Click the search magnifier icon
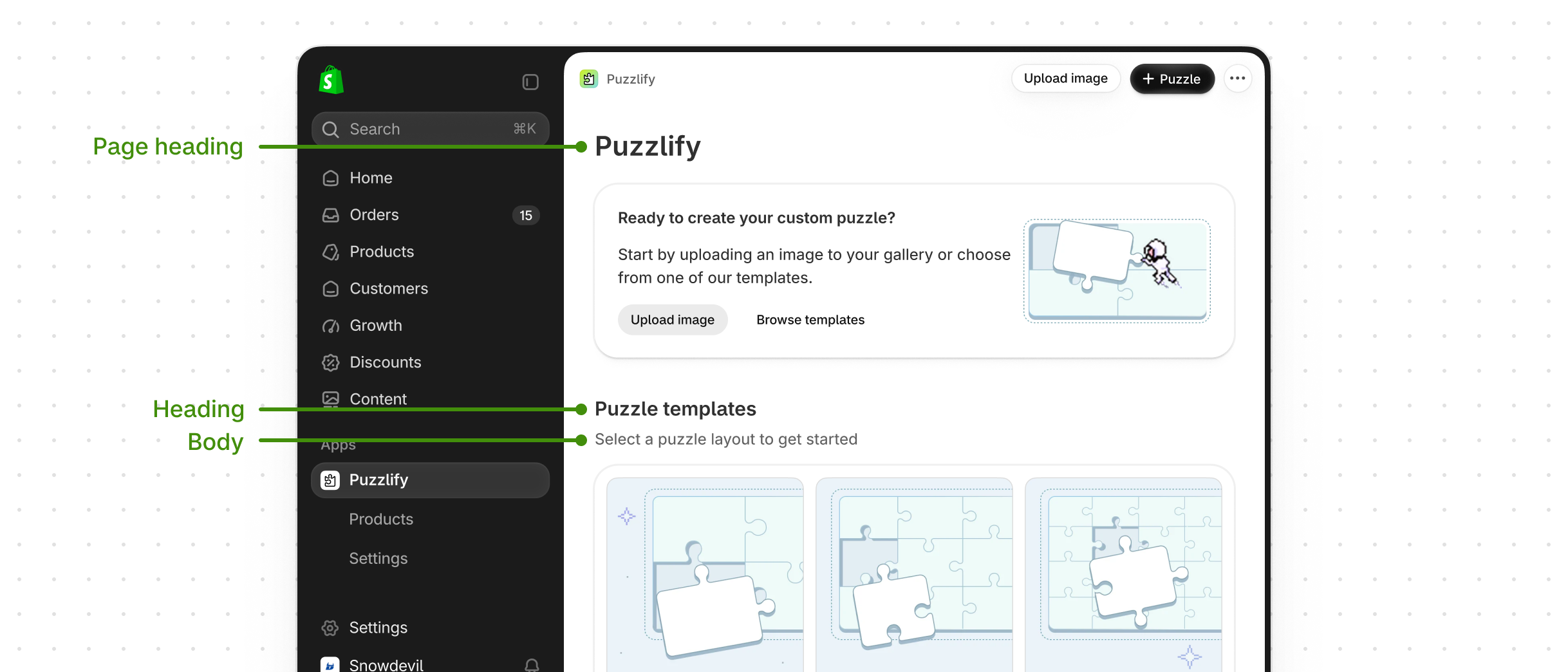This screenshot has height=672, width=1568. (331, 129)
